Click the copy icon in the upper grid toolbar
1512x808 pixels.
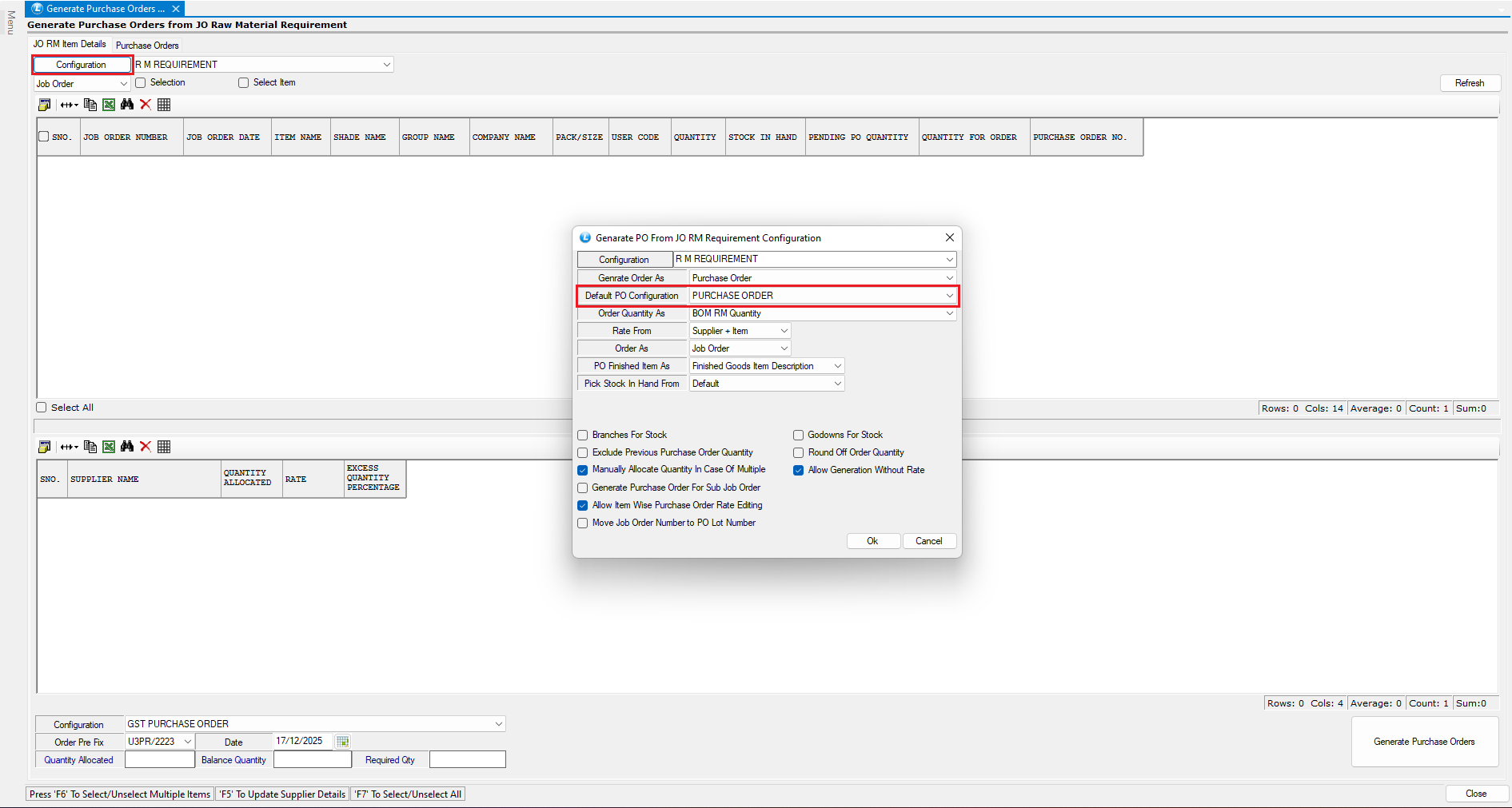point(90,105)
